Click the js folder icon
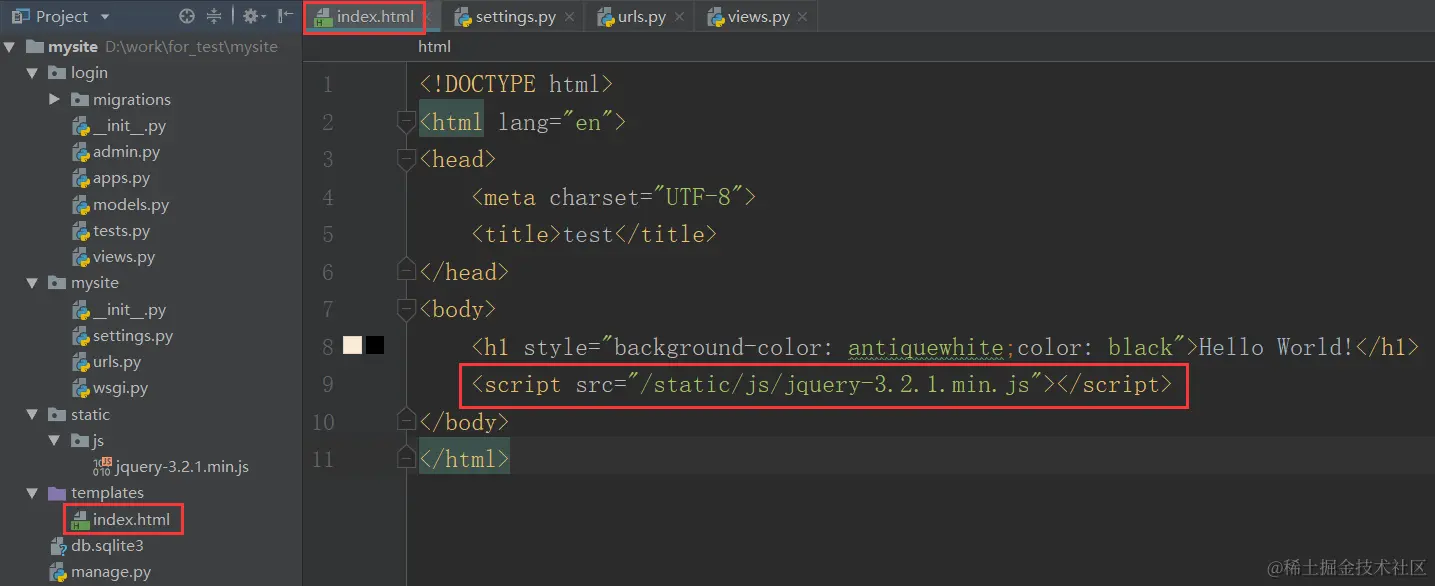 click(x=80, y=441)
